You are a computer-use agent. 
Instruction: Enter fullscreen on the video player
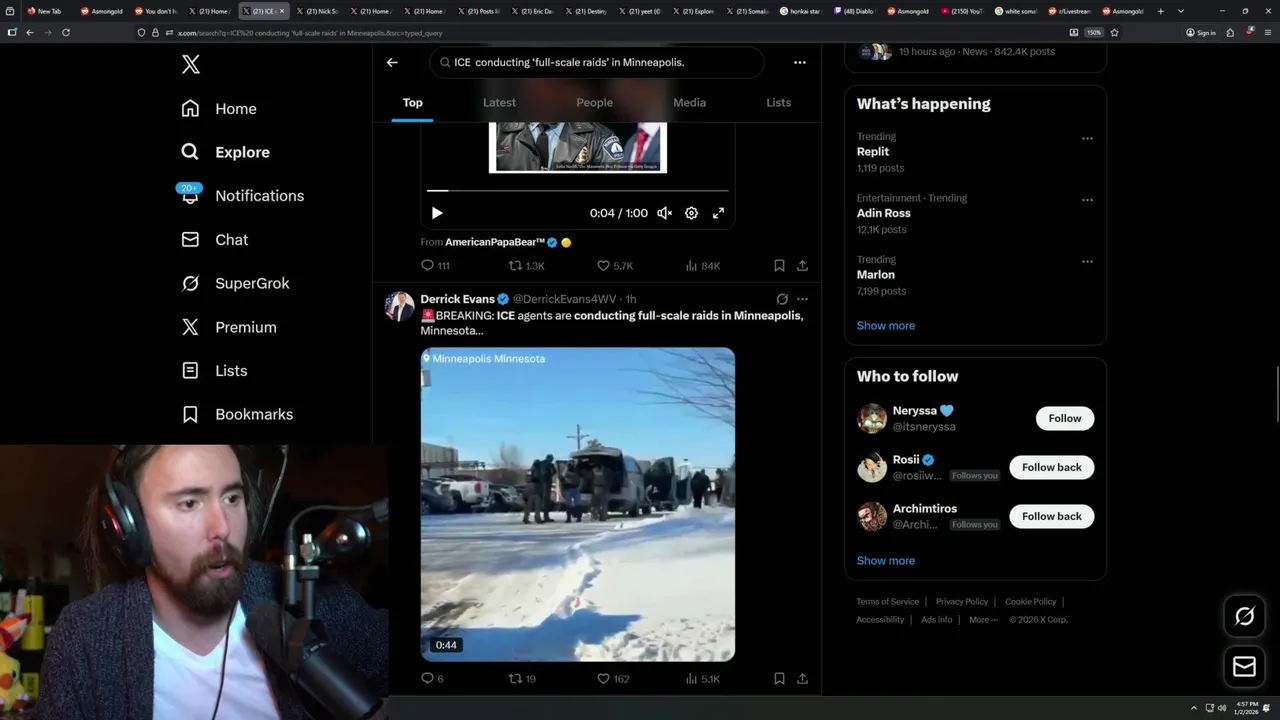(718, 213)
